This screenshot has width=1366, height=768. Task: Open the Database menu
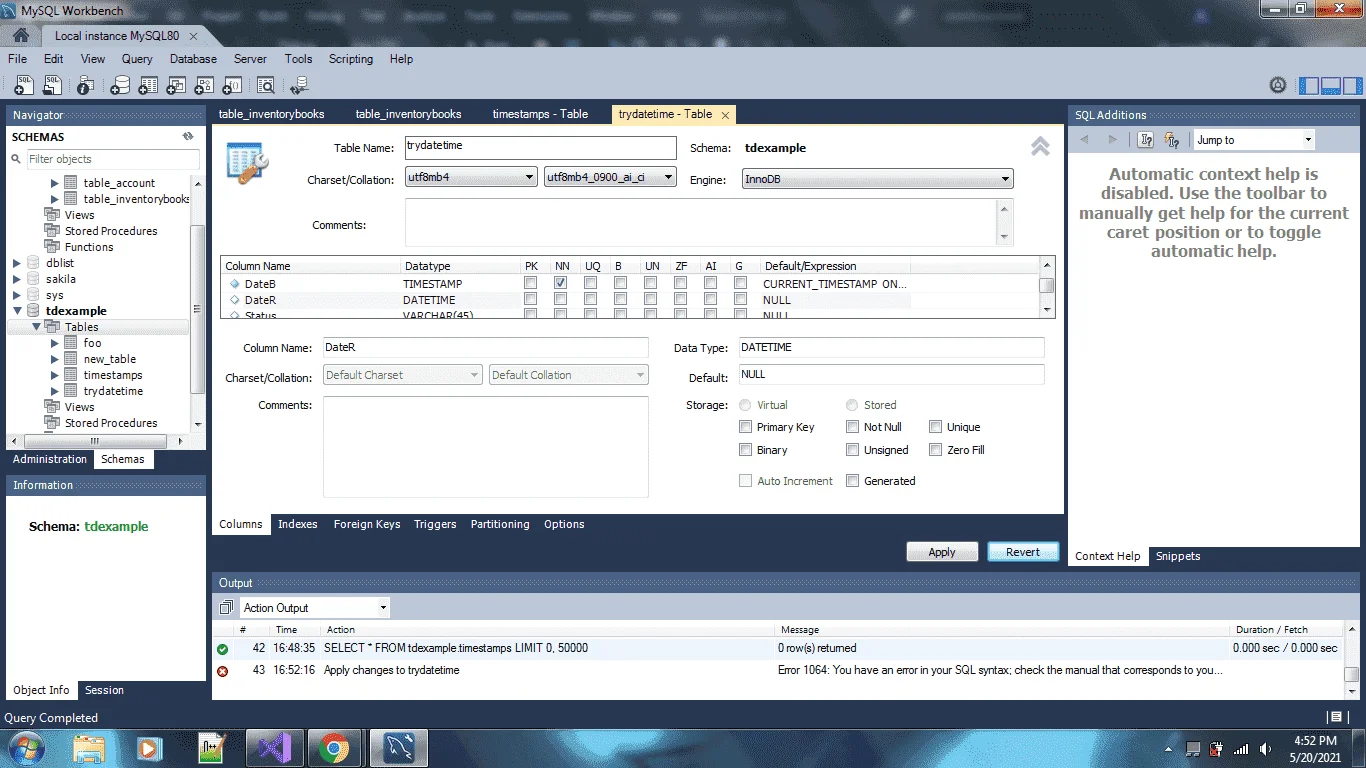[x=193, y=59]
